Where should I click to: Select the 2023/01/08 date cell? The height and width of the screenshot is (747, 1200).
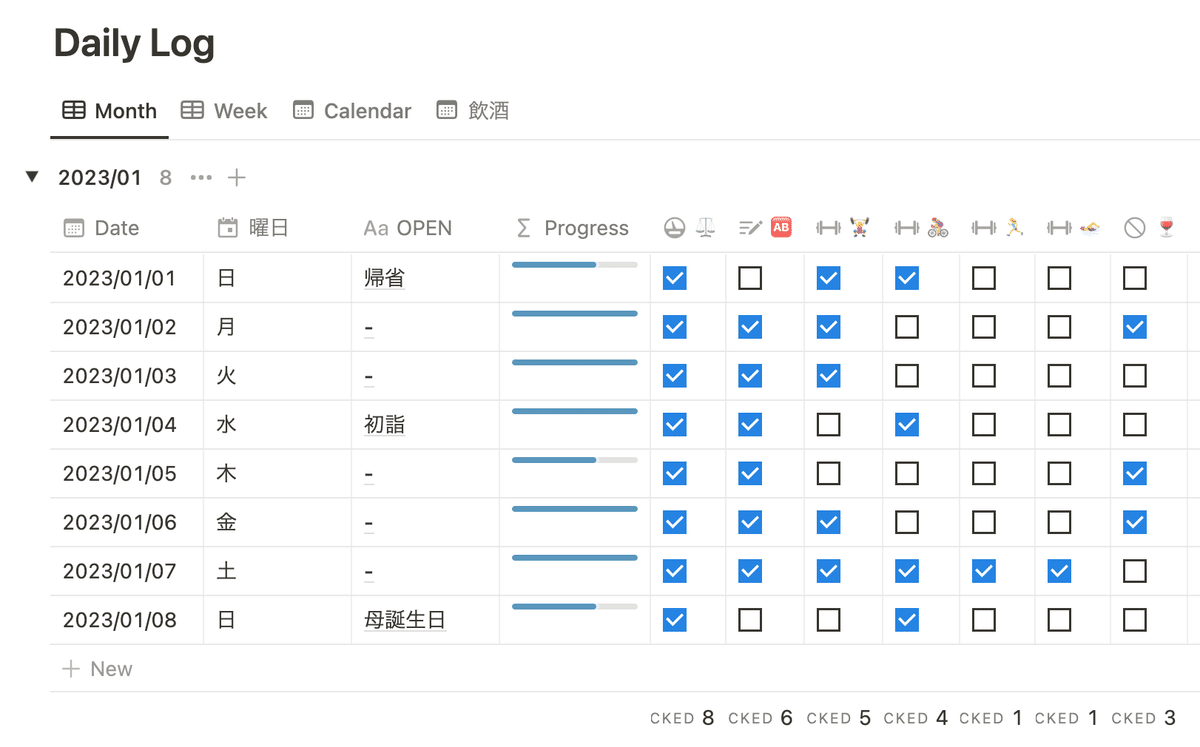point(127,620)
